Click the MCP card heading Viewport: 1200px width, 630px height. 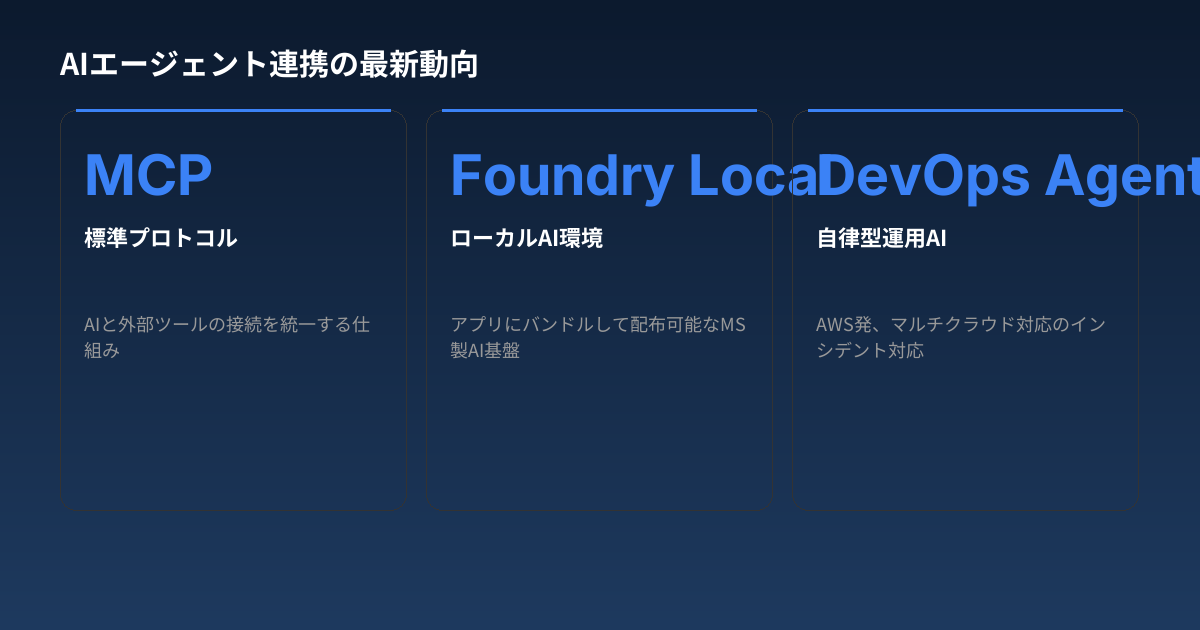(x=148, y=174)
